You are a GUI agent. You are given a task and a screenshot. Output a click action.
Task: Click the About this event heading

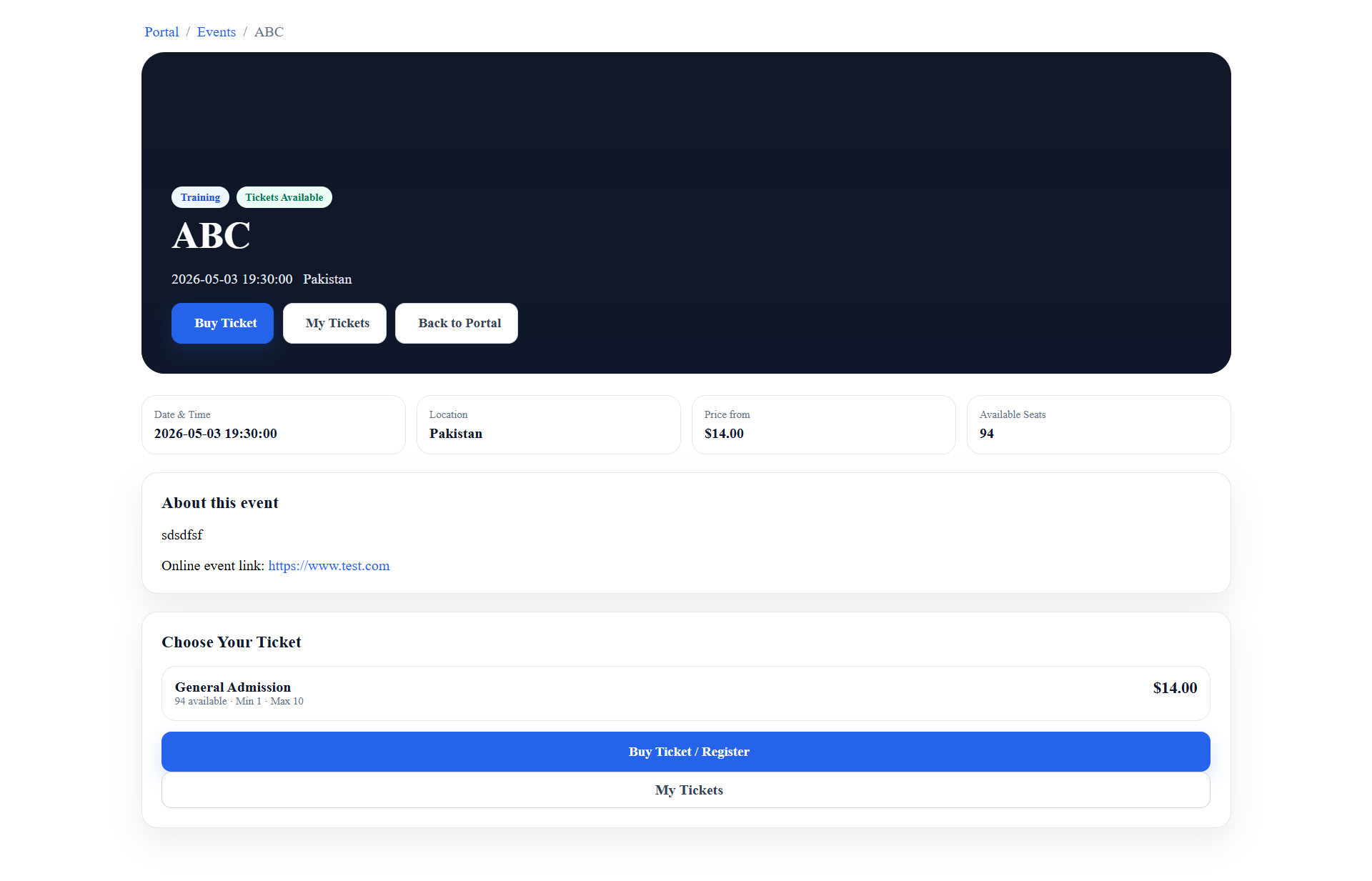pyautogui.click(x=220, y=503)
